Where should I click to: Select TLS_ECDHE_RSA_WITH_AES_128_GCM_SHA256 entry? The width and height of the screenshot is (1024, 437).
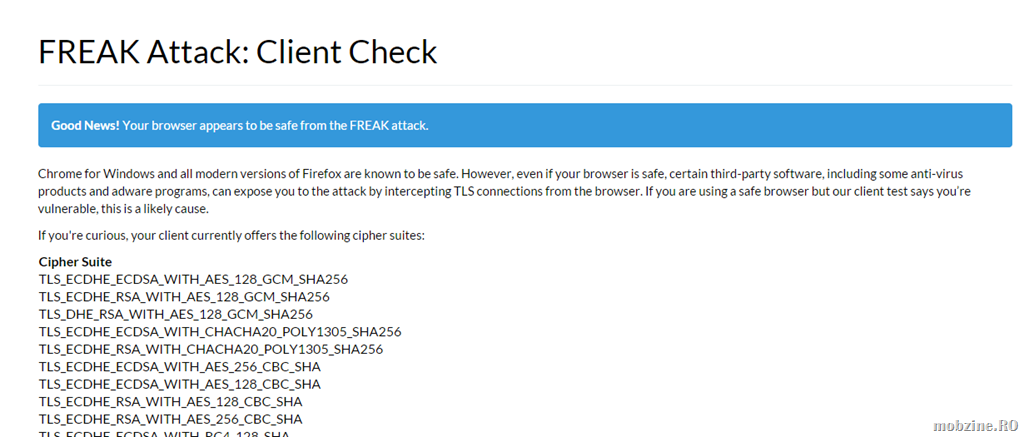(184, 297)
